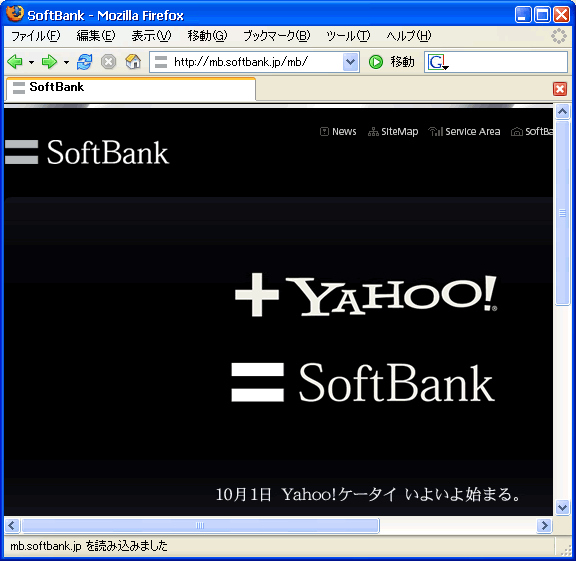Close the tab with red X button

tap(560, 89)
